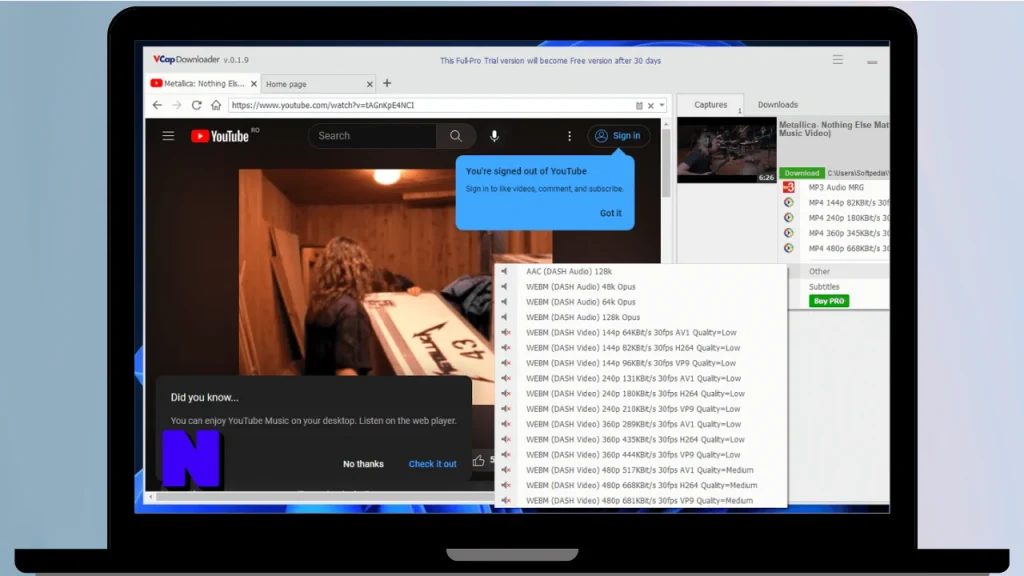The height and width of the screenshot is (576, 1024).
Task: Select WEBM 480p 517KBit/s AV1 entry
Action: pos(641,470)
